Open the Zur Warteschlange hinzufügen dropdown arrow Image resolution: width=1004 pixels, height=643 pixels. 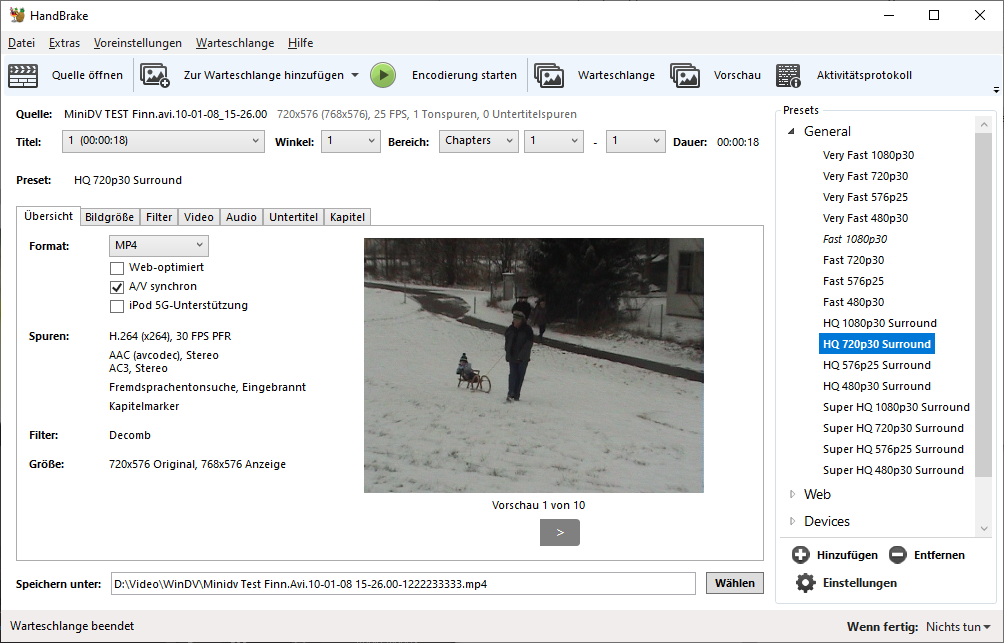(x=355, y=75)
